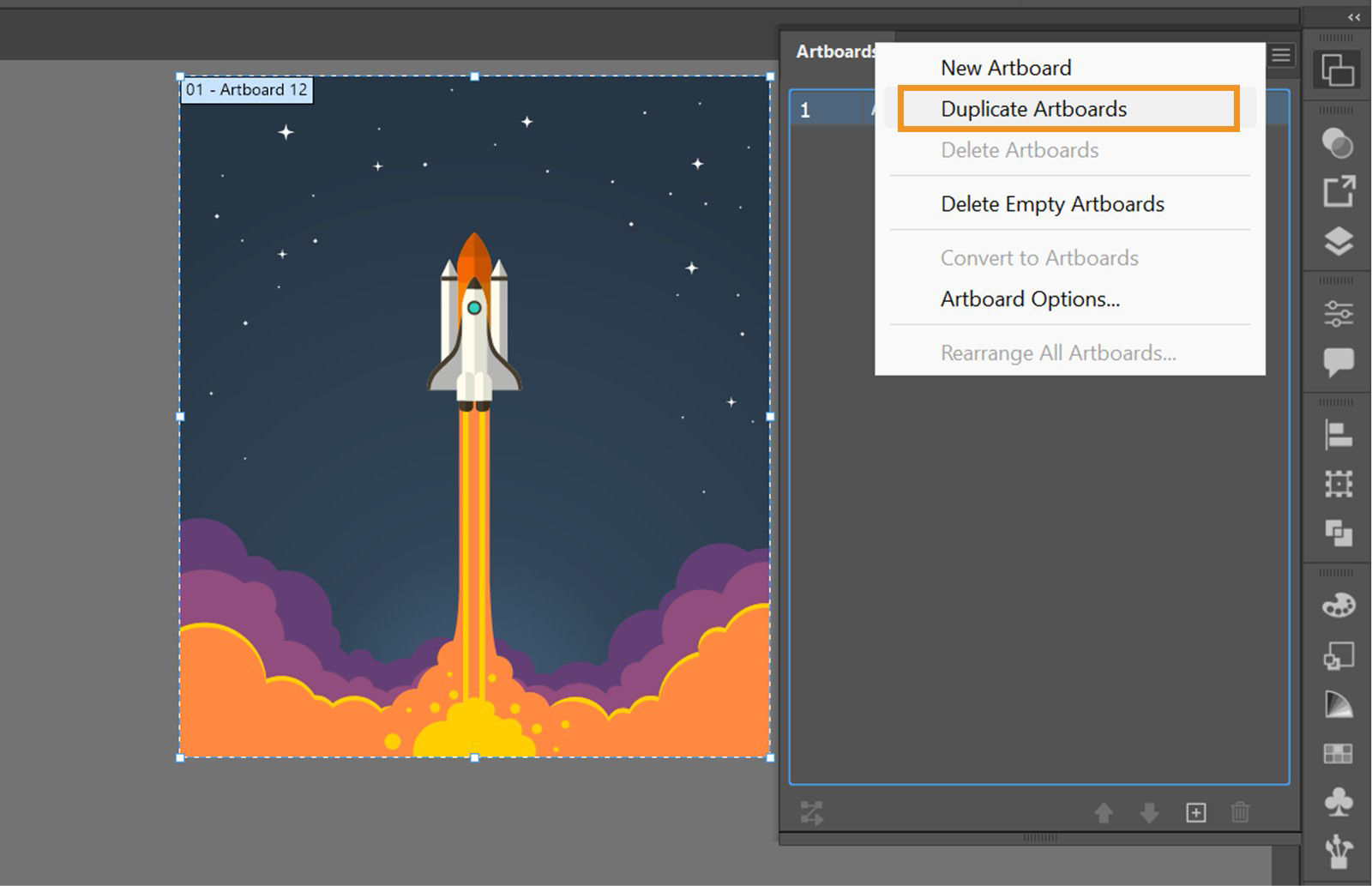Viewport: 1372px width, 886px height.
Task: Select the Artboards panel icon in the sidebar
Action: pos(1335,70)
